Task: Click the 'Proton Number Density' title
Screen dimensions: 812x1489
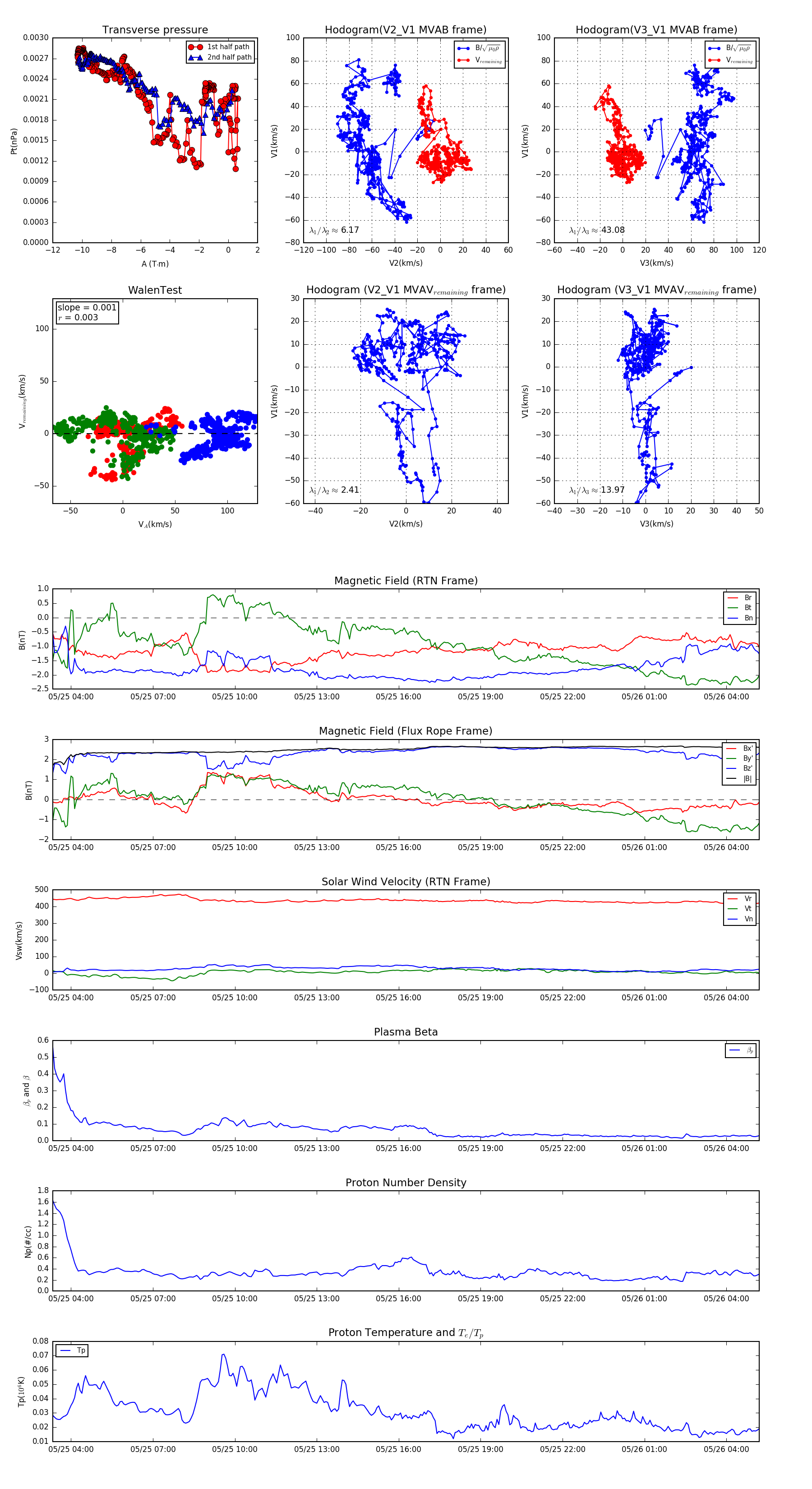Action: (406, 1183)
